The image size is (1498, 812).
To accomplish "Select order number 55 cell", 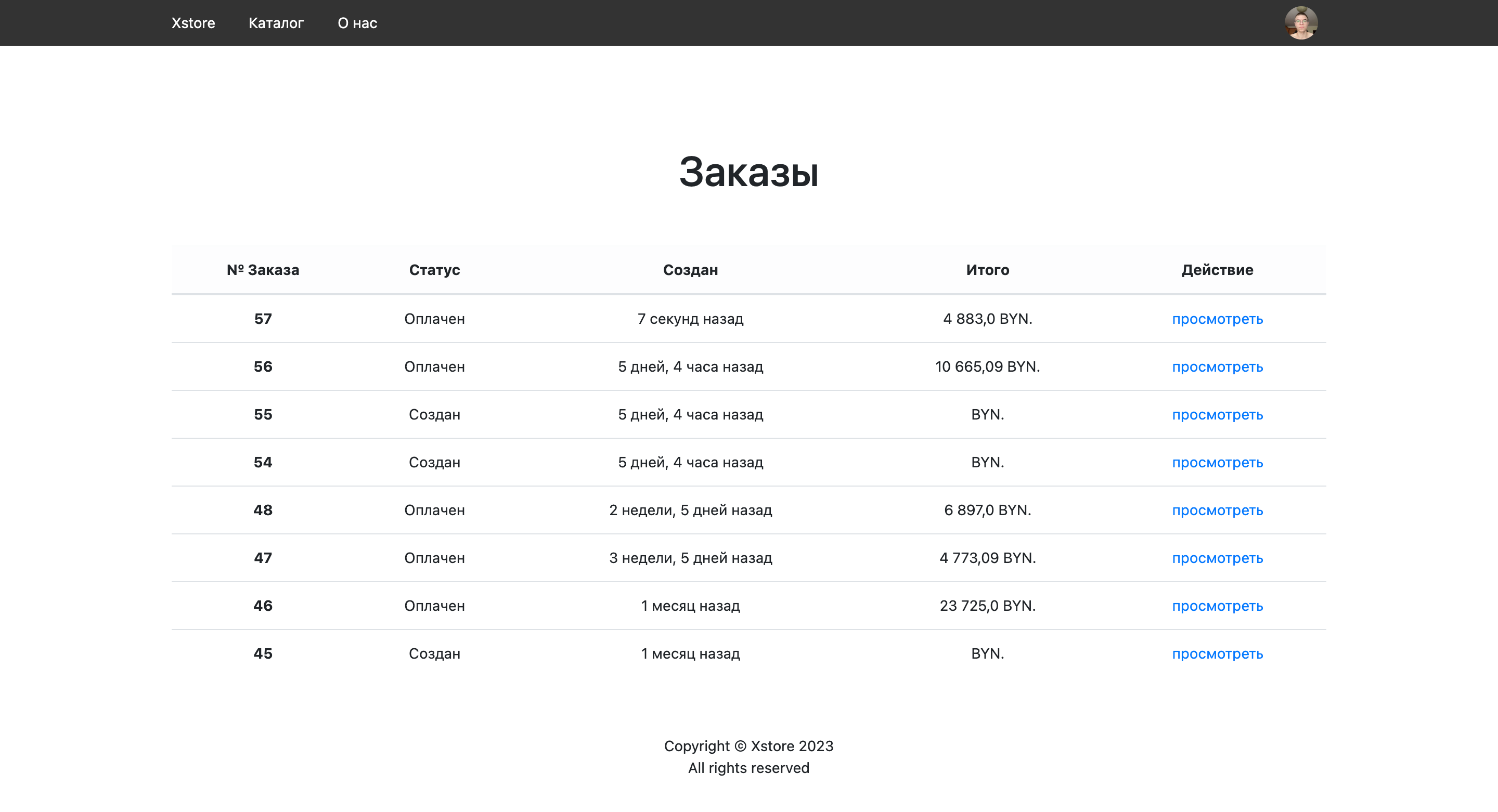I will point(263,414).
